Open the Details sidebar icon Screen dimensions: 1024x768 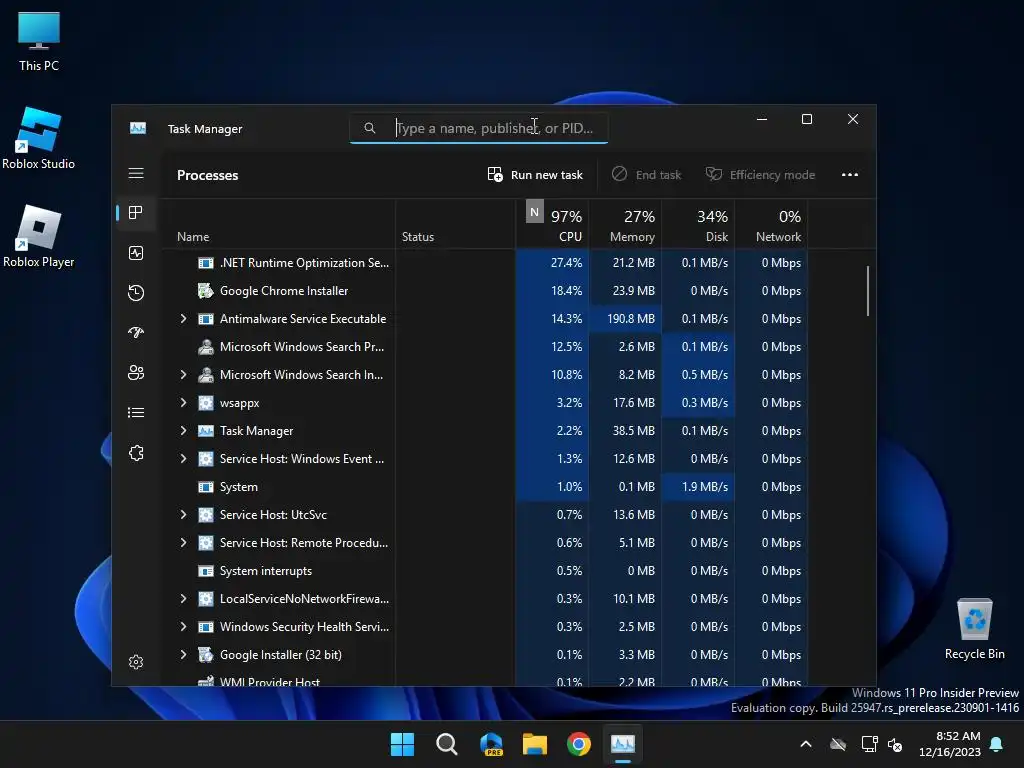[136, 413]
